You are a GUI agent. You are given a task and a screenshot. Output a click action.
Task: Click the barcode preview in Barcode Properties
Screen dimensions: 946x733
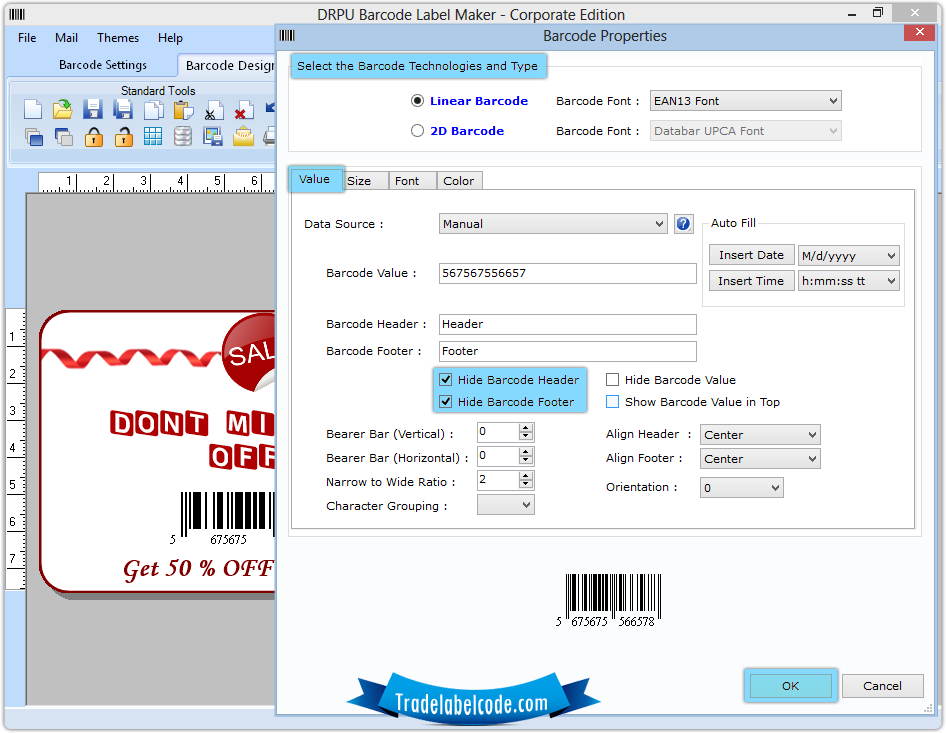(609, 601)
